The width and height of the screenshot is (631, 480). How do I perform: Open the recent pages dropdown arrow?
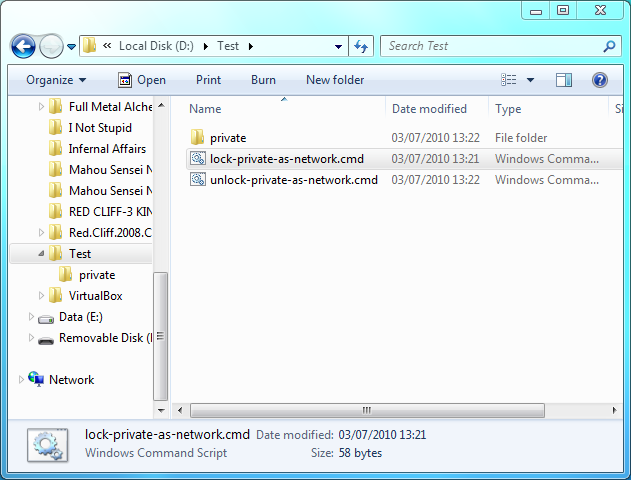click(x=71, y=47)
